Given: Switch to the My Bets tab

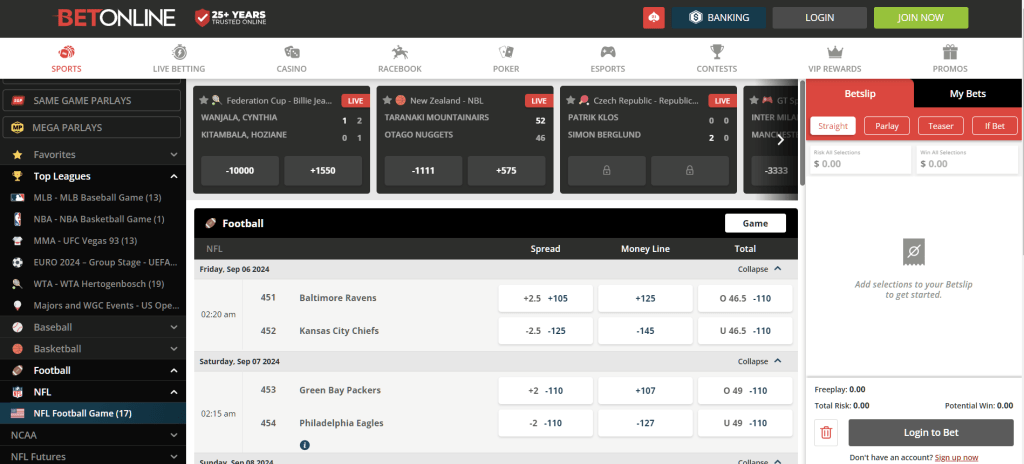Looking at the screenshot, I should tap(967, 93).
